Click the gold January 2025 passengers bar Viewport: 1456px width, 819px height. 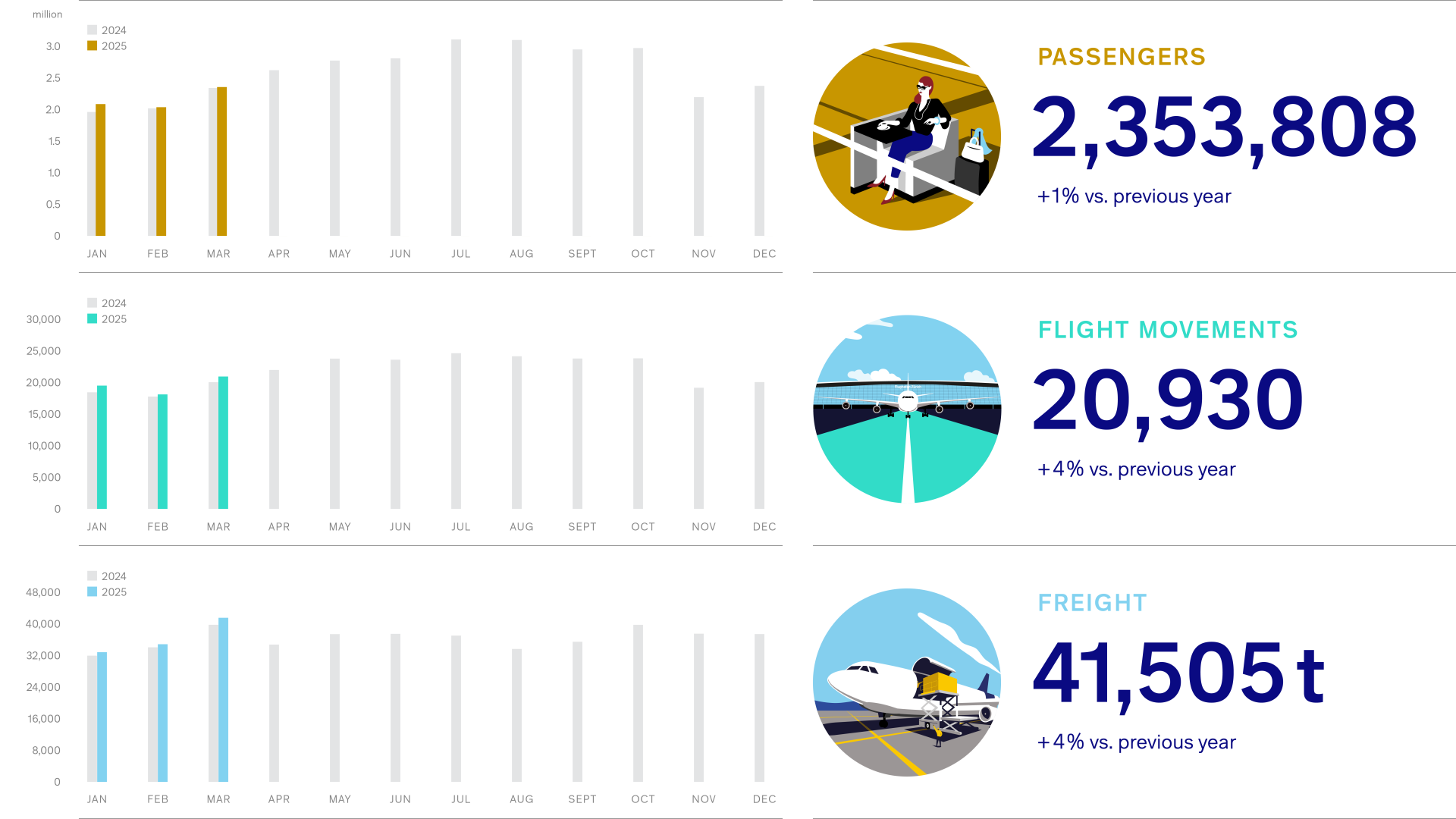[101, 171]
